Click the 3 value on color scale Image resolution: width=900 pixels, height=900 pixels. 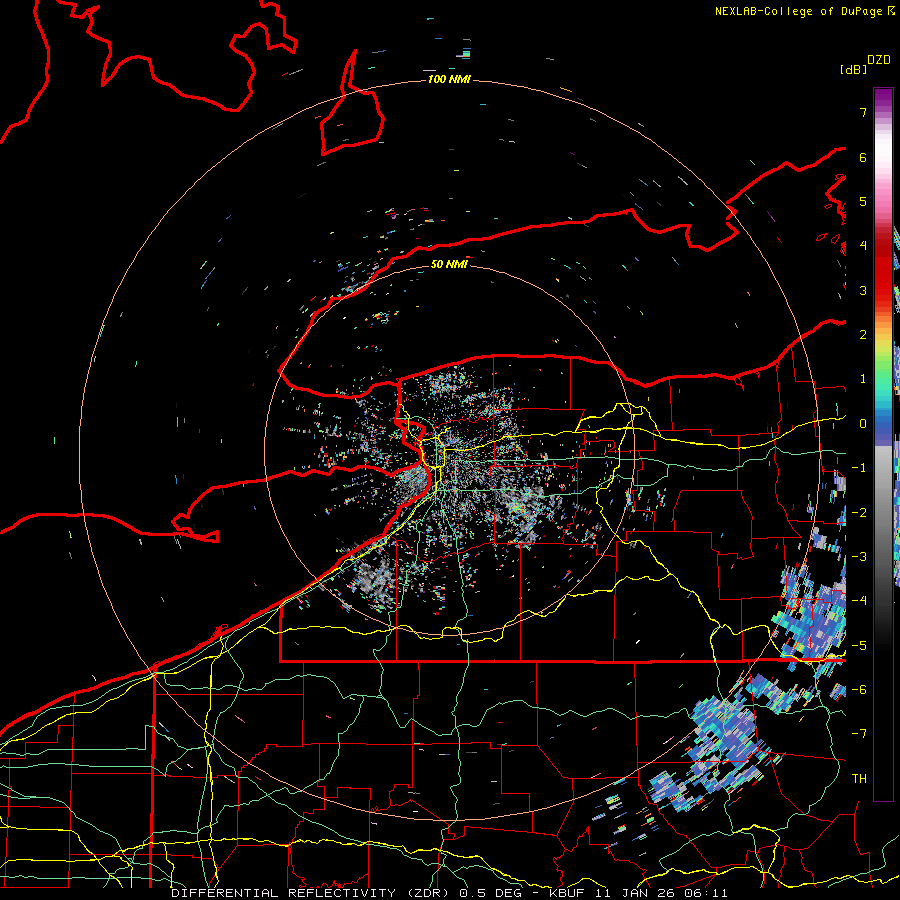[863, 290]
